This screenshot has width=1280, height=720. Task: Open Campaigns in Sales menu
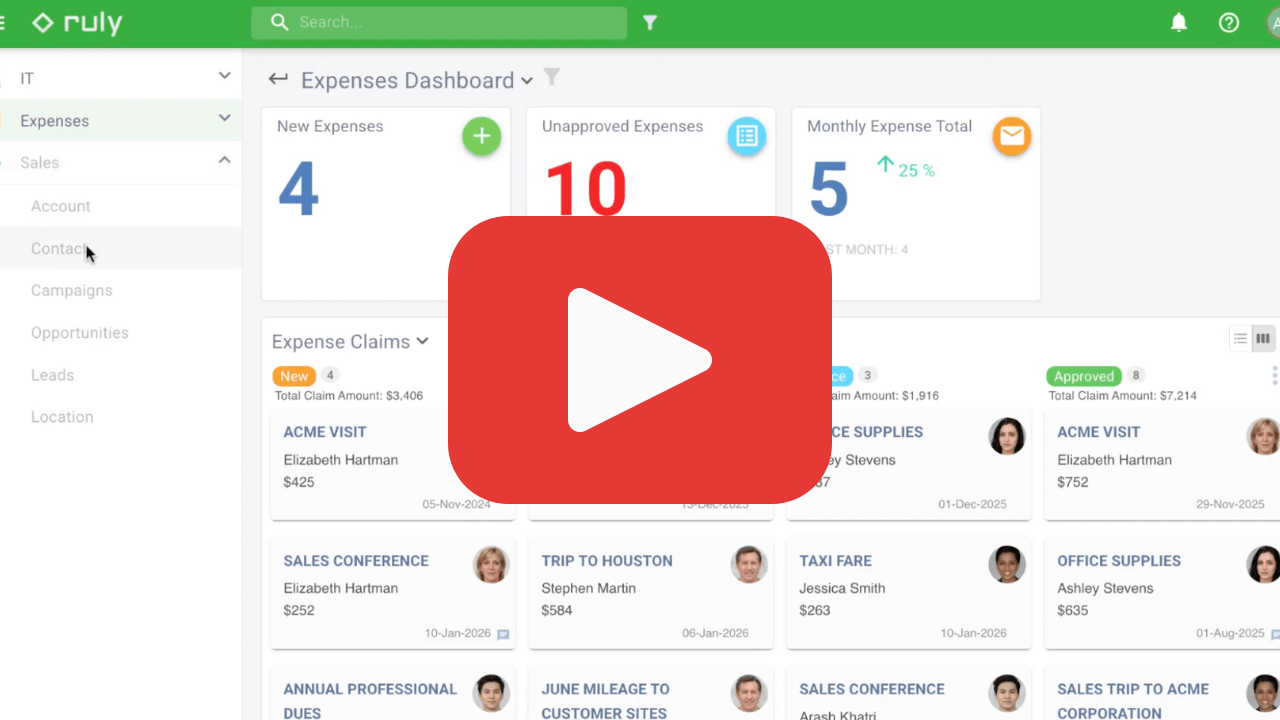click(72, 290)
